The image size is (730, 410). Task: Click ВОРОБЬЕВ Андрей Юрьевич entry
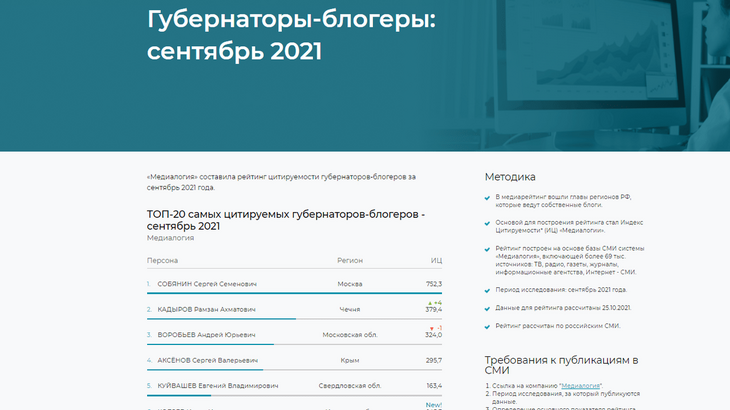pos(206,335)
